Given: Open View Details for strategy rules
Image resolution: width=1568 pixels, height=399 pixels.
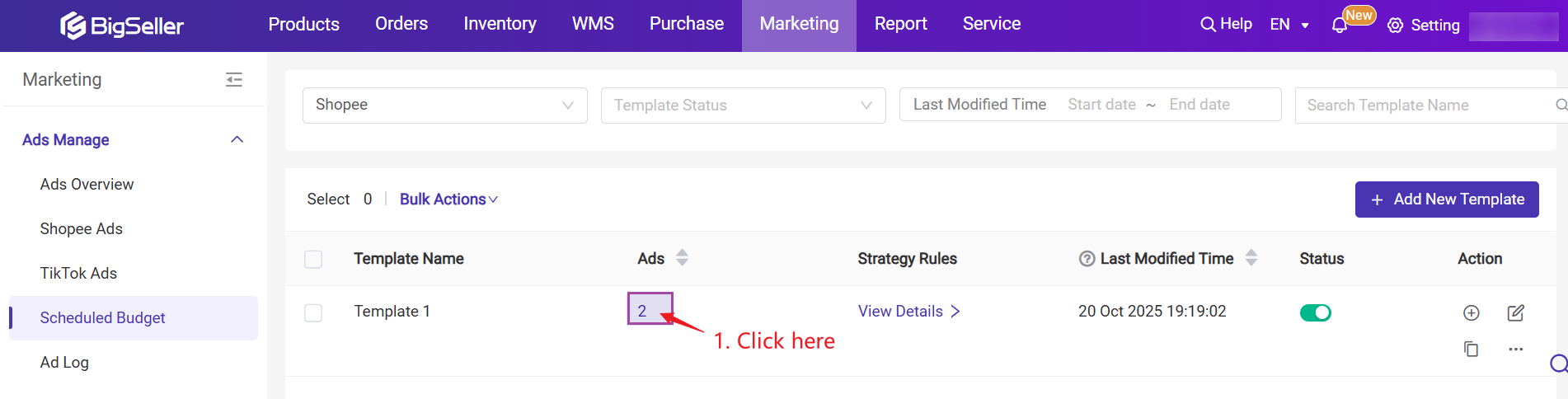Looking at the screenshot, I should coord(908,311).
